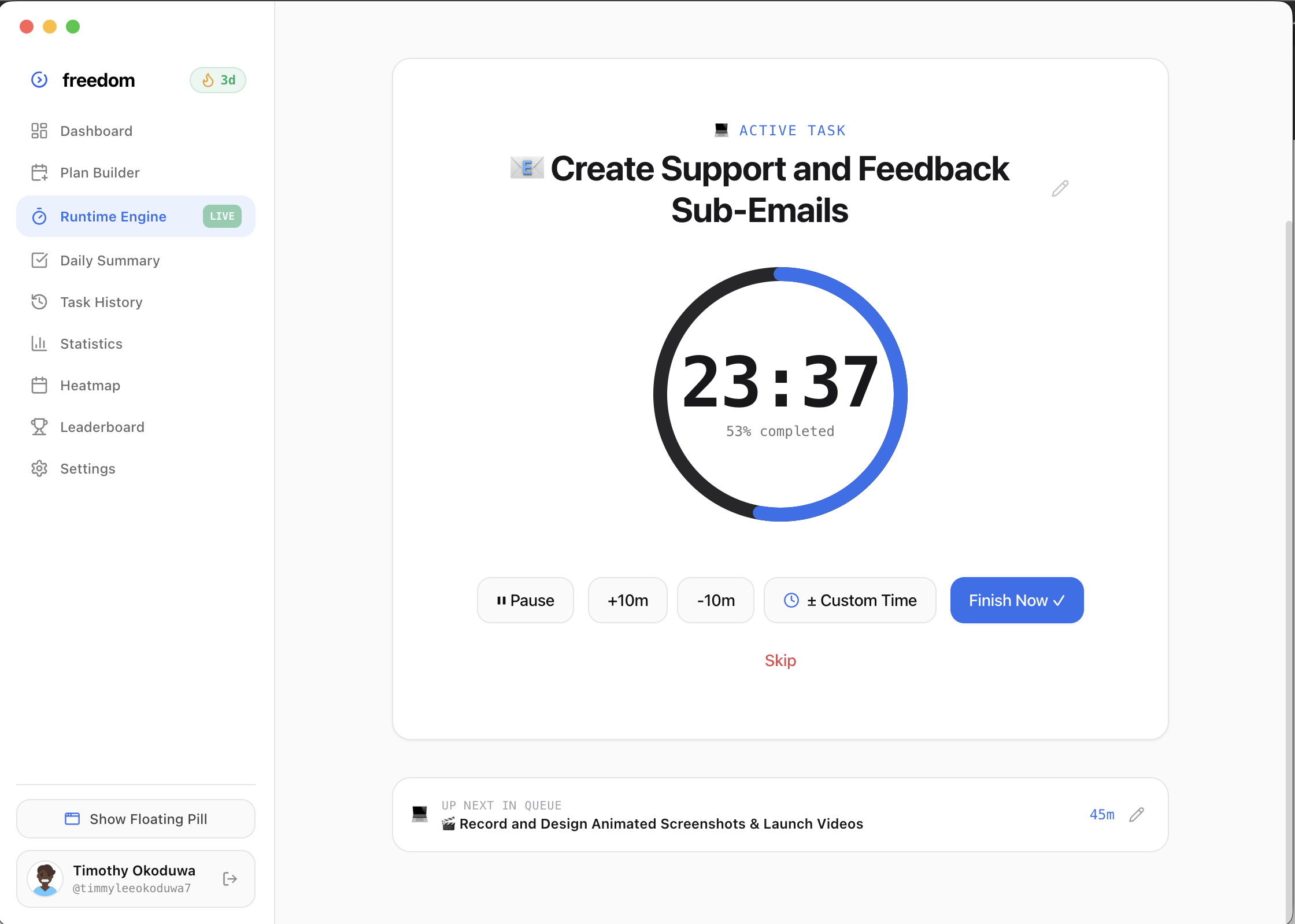Screen dimensions: 1295x924
Task: Show the Floating Pill
Action: pos(136,819)
